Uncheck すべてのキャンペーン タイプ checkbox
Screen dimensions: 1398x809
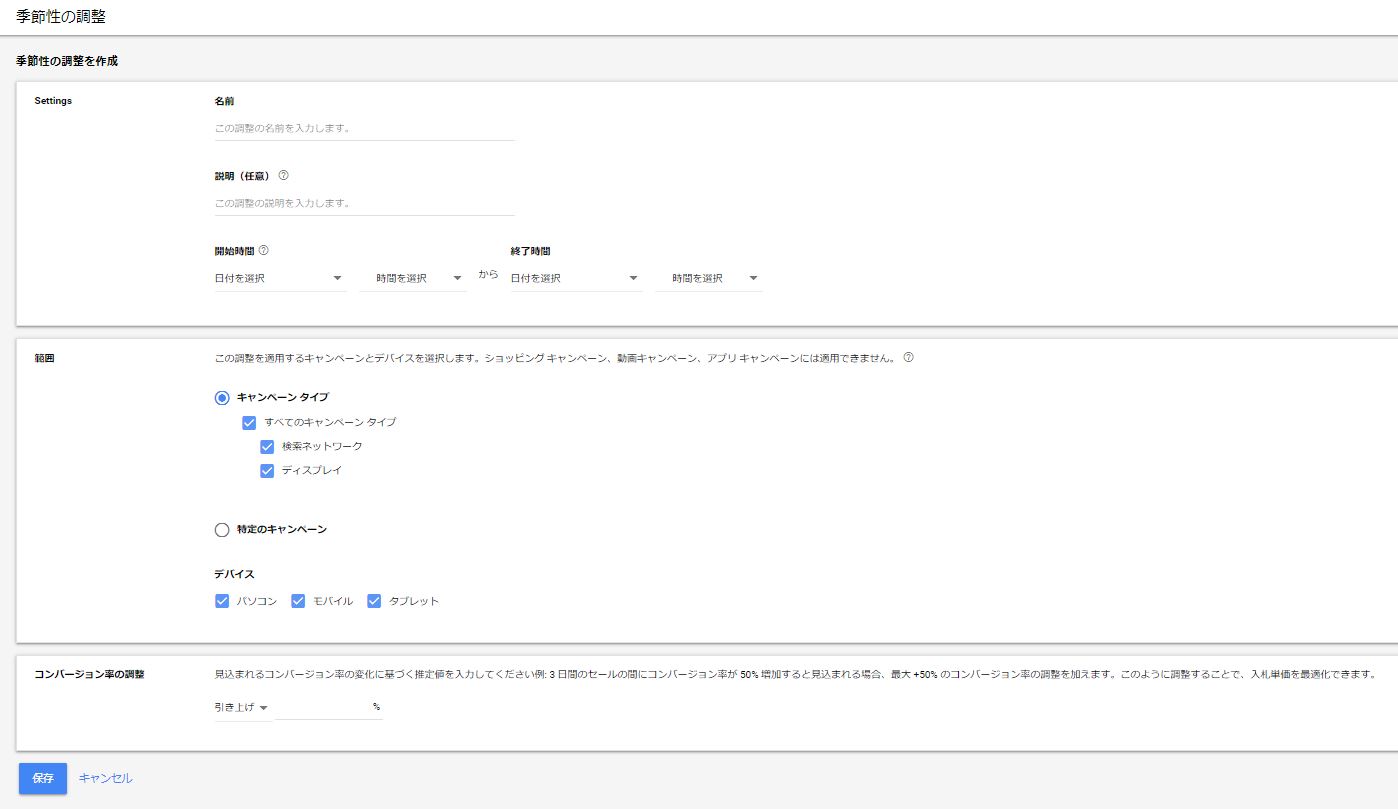click(250, 422)
